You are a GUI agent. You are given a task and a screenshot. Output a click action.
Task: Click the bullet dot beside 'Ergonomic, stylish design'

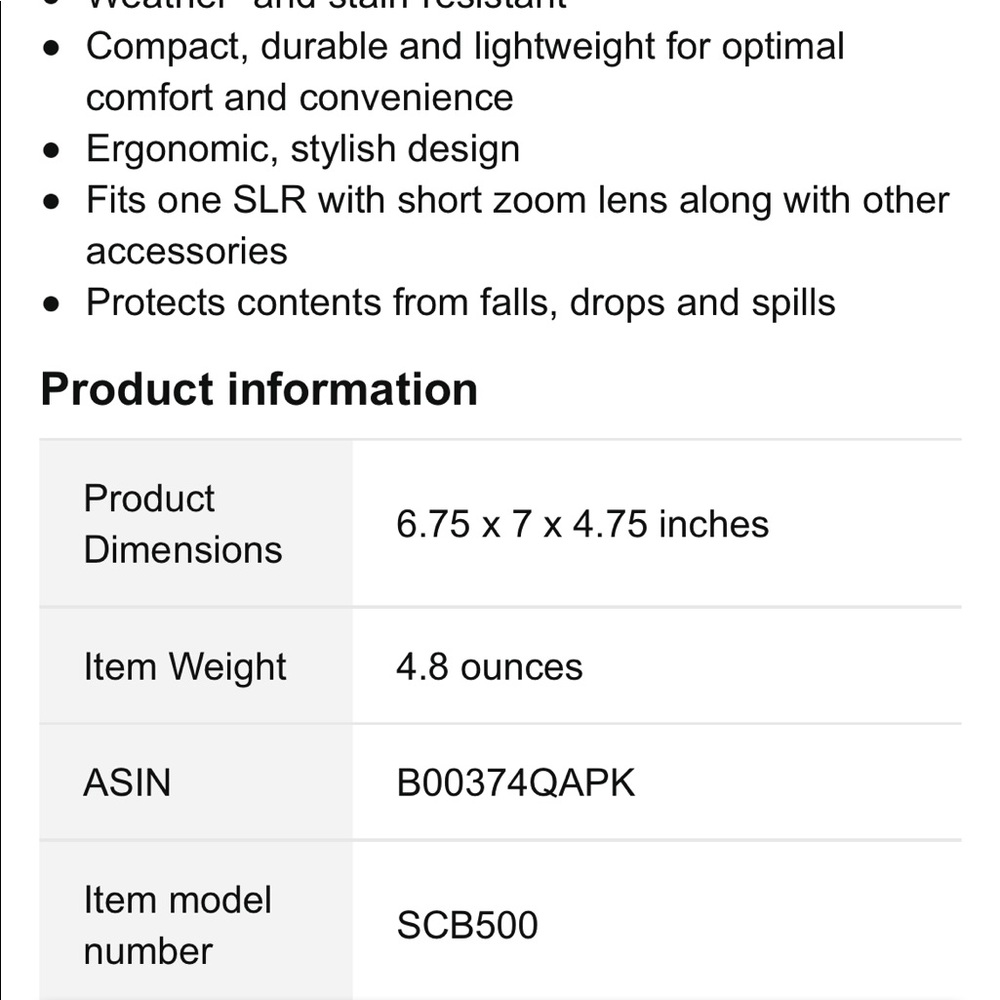(53, 151)
